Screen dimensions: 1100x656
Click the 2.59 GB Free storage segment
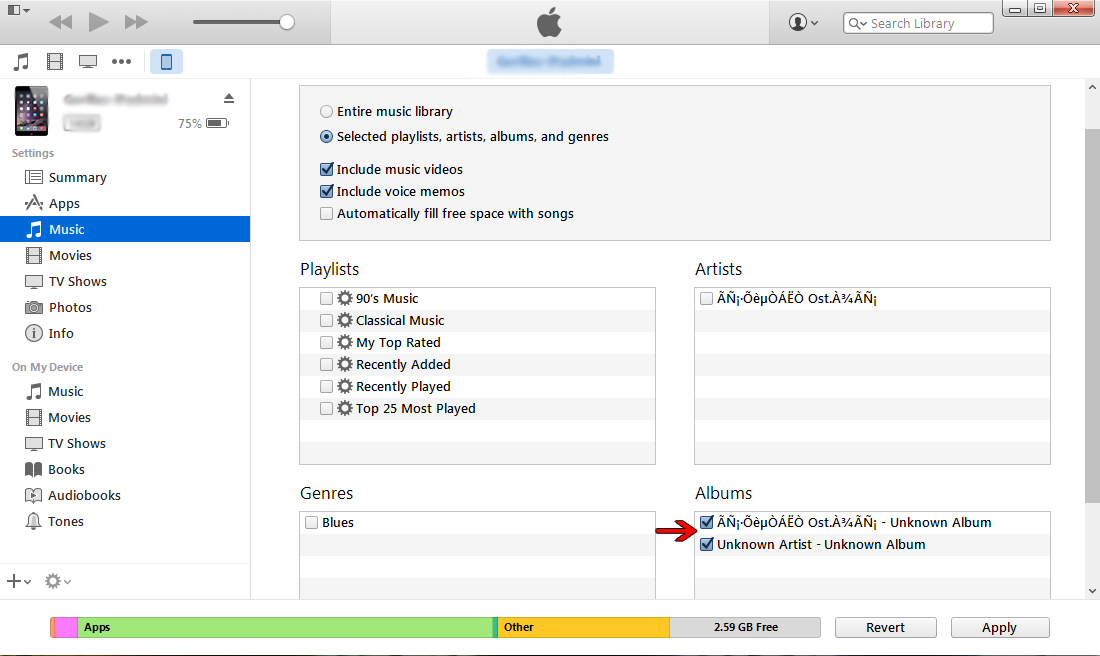pyautogui.click(x=745, y=627)
